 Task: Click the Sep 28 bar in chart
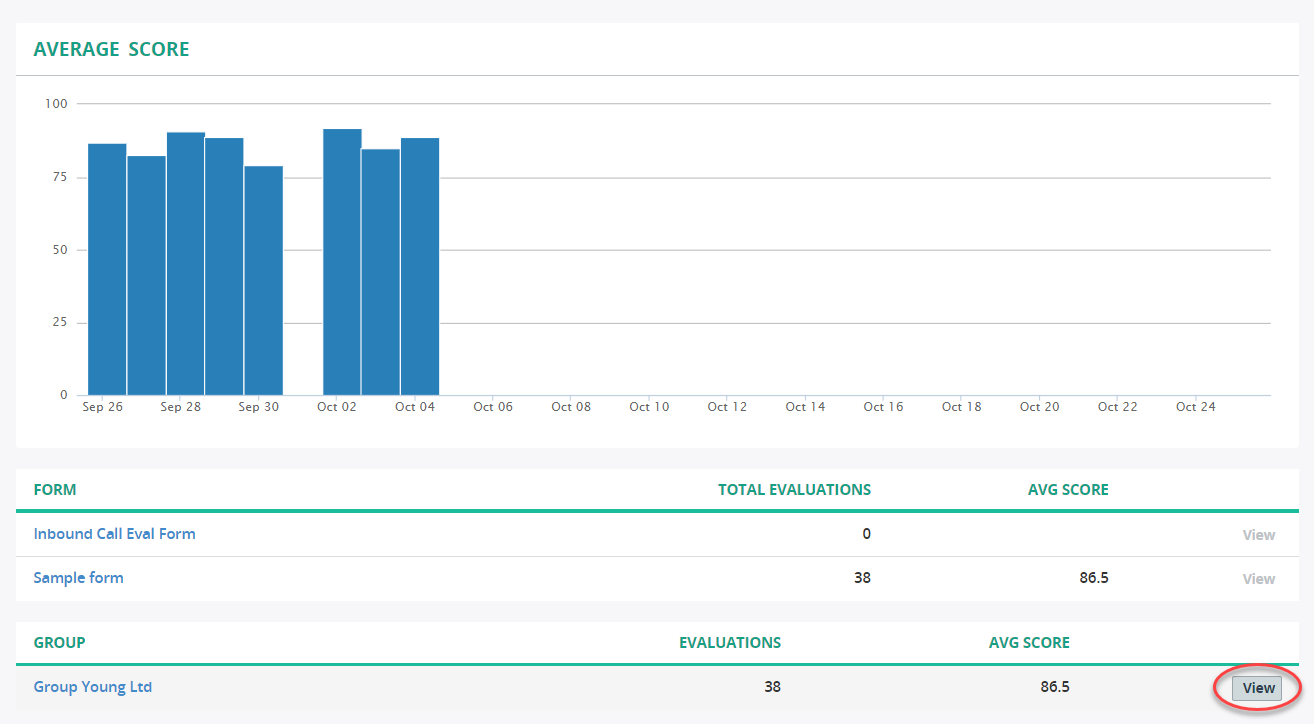pos(185,264)
